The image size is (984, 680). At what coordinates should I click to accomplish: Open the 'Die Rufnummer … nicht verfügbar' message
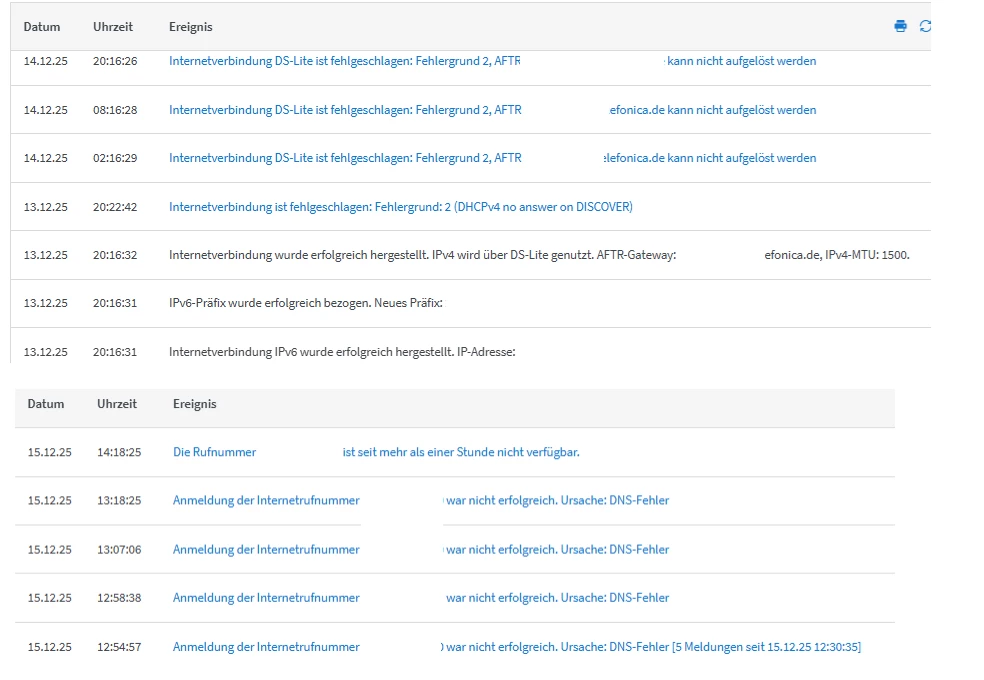tap(214, 452)
